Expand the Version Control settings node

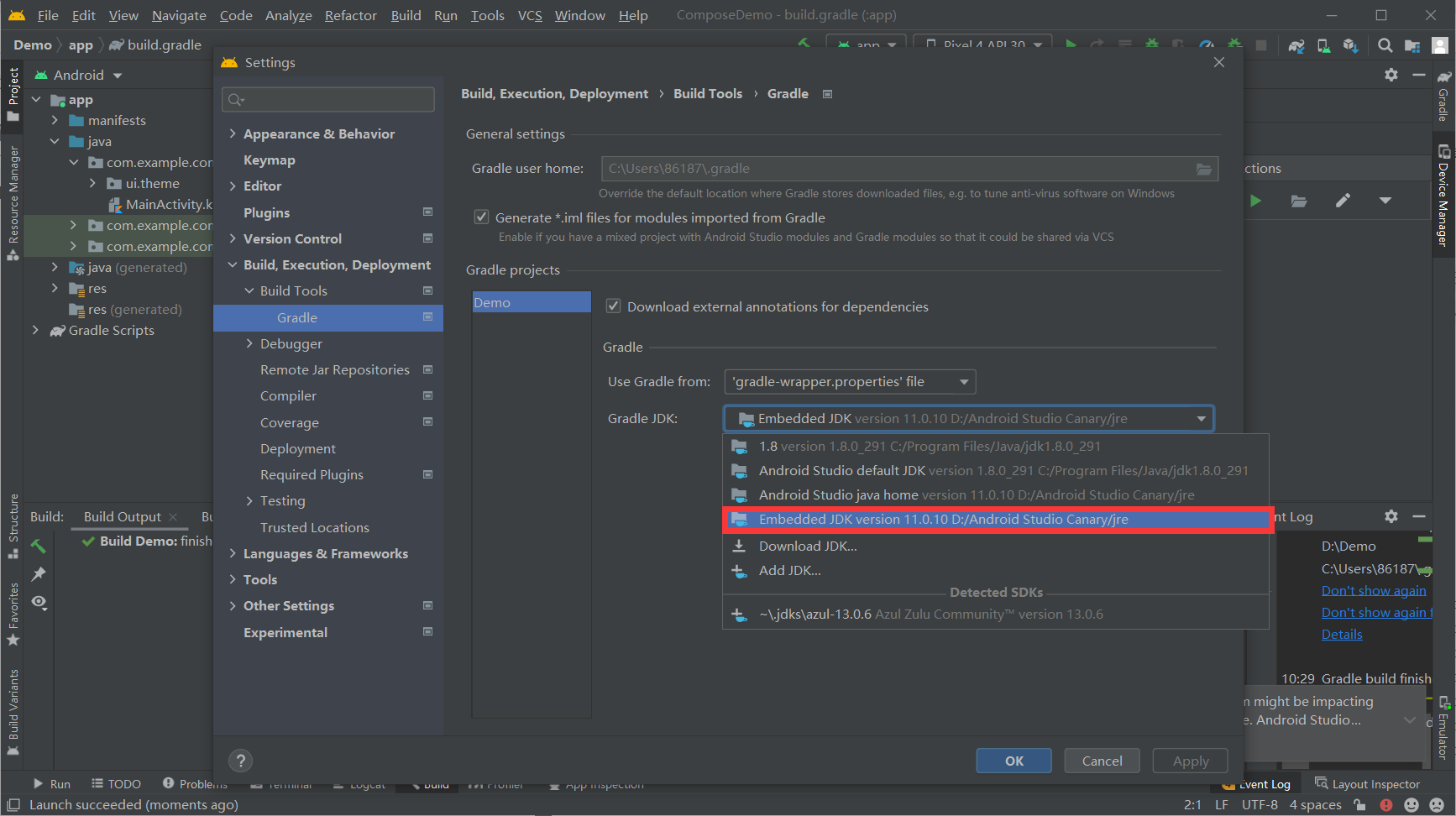tap(233, 238)
